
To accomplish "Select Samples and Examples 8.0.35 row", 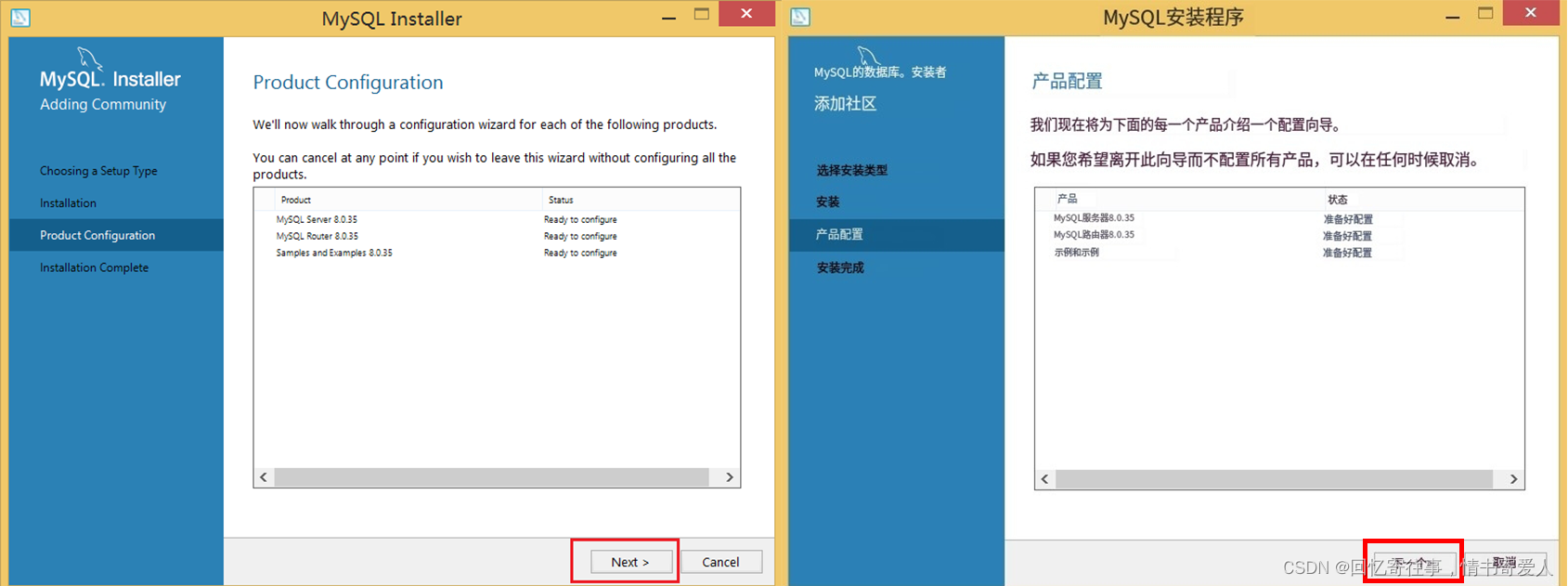I will [497, 254].
